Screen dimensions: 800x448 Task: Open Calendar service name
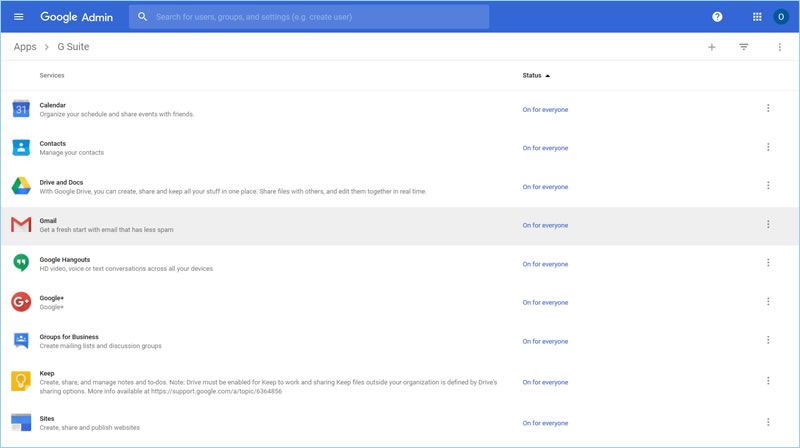tap(53, 105)
